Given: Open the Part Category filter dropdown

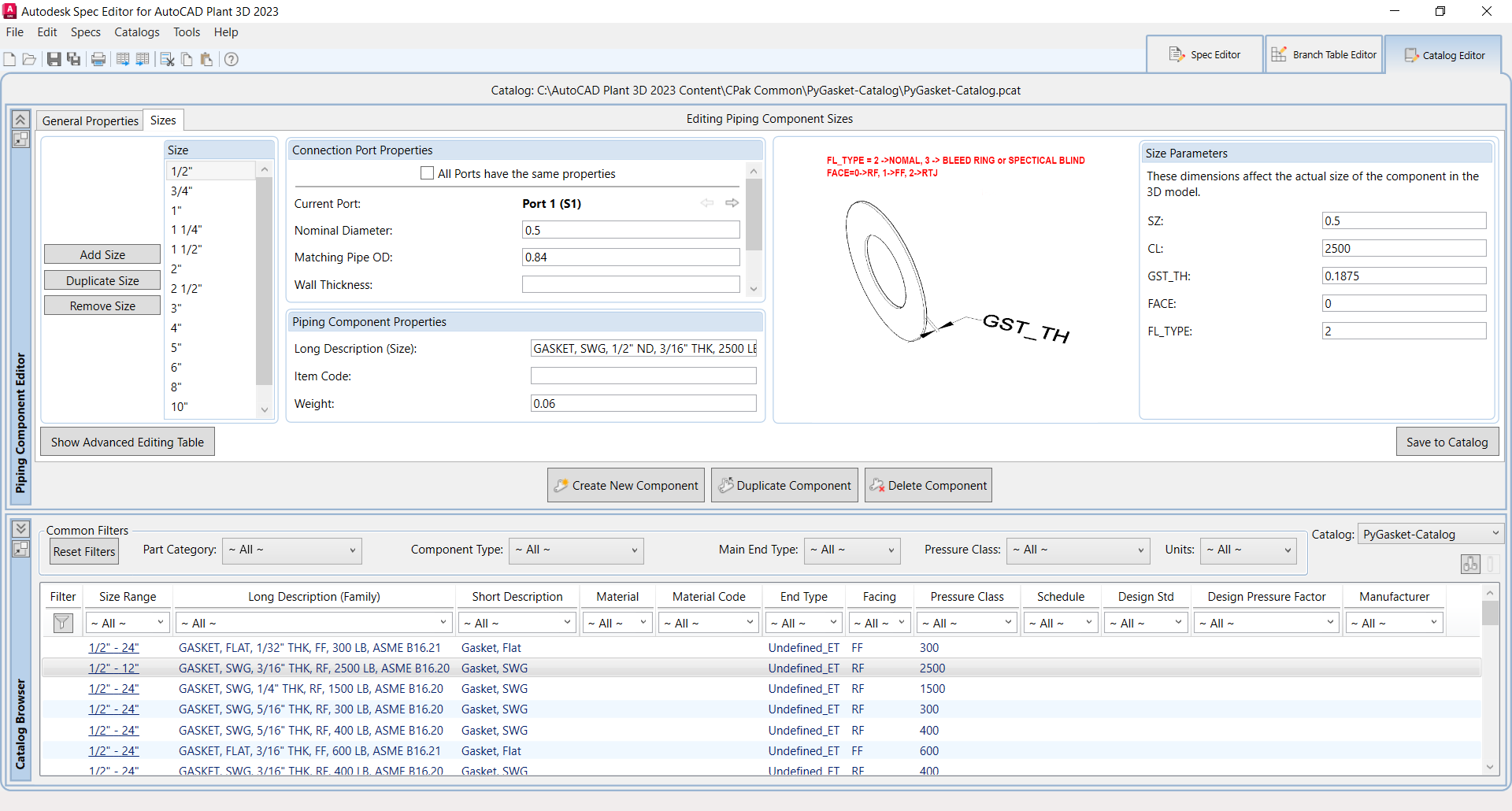Looking at the screenshot, I should pos(291,550).
